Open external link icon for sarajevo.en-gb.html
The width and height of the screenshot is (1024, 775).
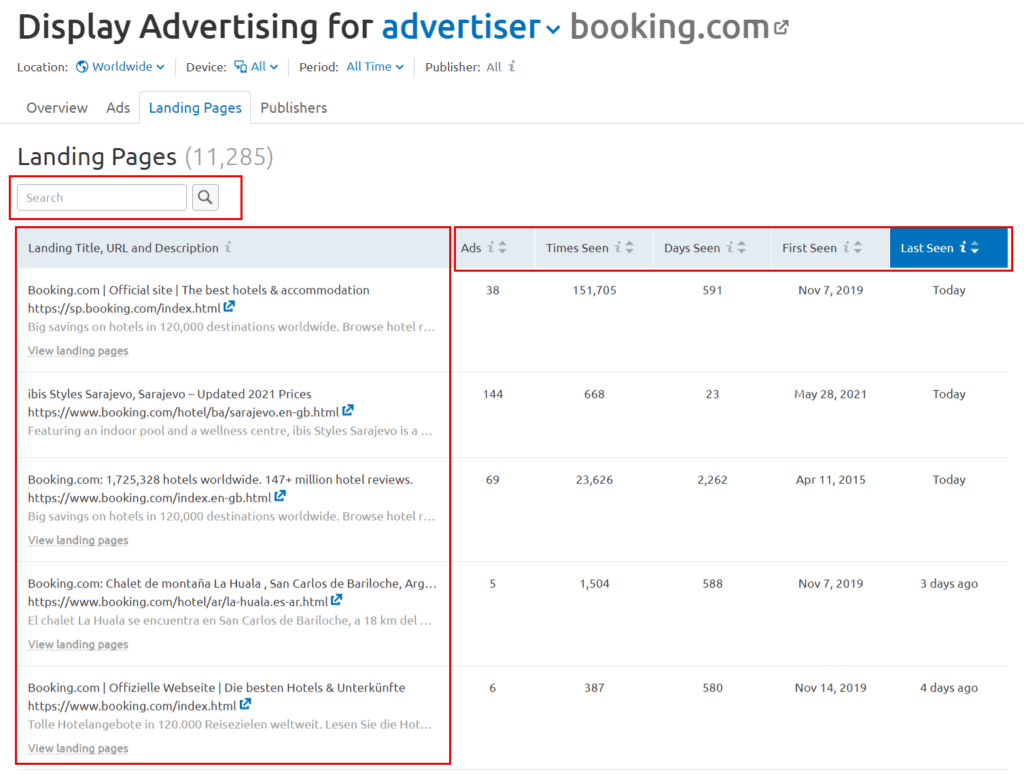pos(348,411)
